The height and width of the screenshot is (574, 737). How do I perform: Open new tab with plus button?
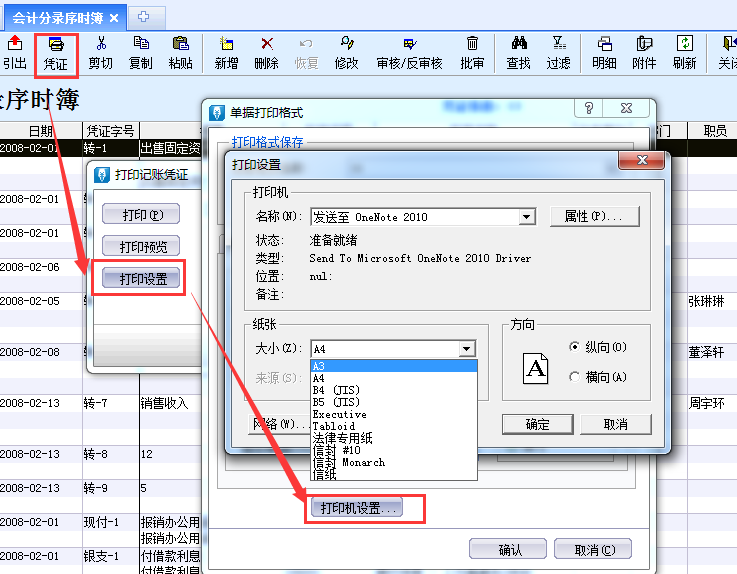click(144, 17)
